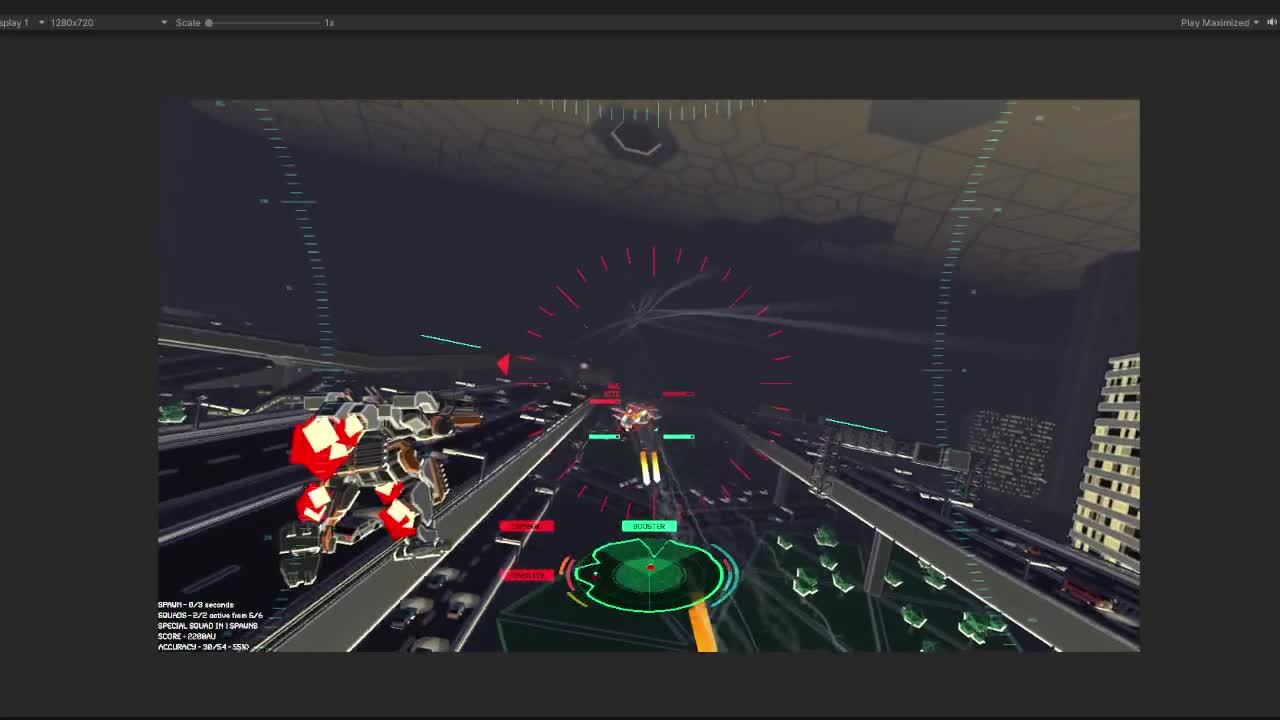Click the SCORE readout text
This screenshot has width=1280, height=720.
(x=187, y=636)
